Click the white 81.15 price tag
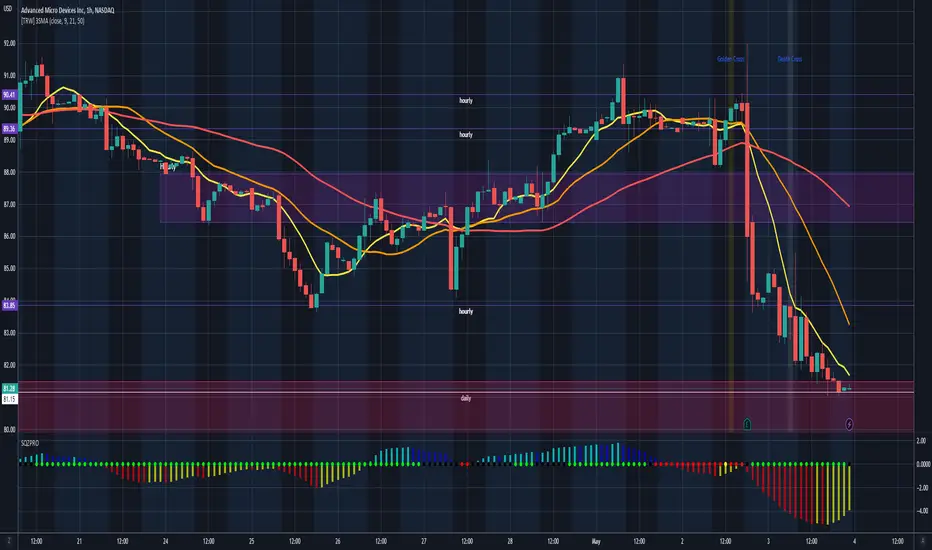Image resolution: width=932 pixels, height=550 pixels. coord(10,399)
